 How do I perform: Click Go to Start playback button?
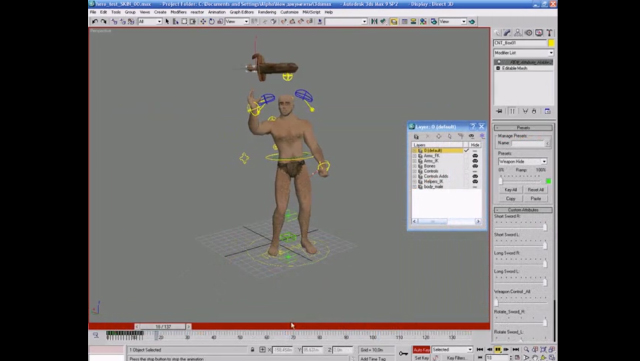coord(480,350)
